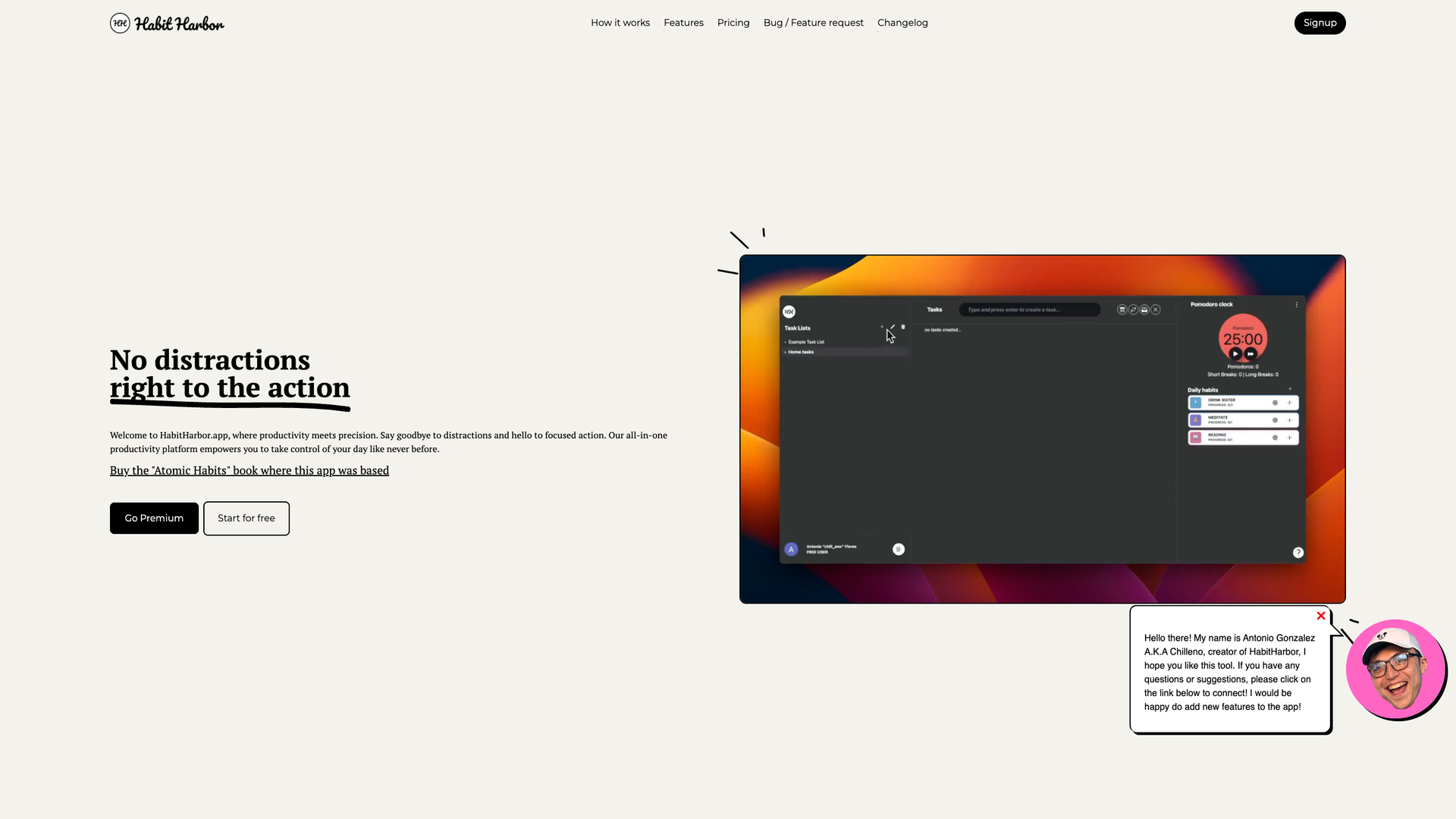Dismiss the creator's speech bubble with the red X
Viewport: 1456px width, 819px height.
(x=1320, y=616)
